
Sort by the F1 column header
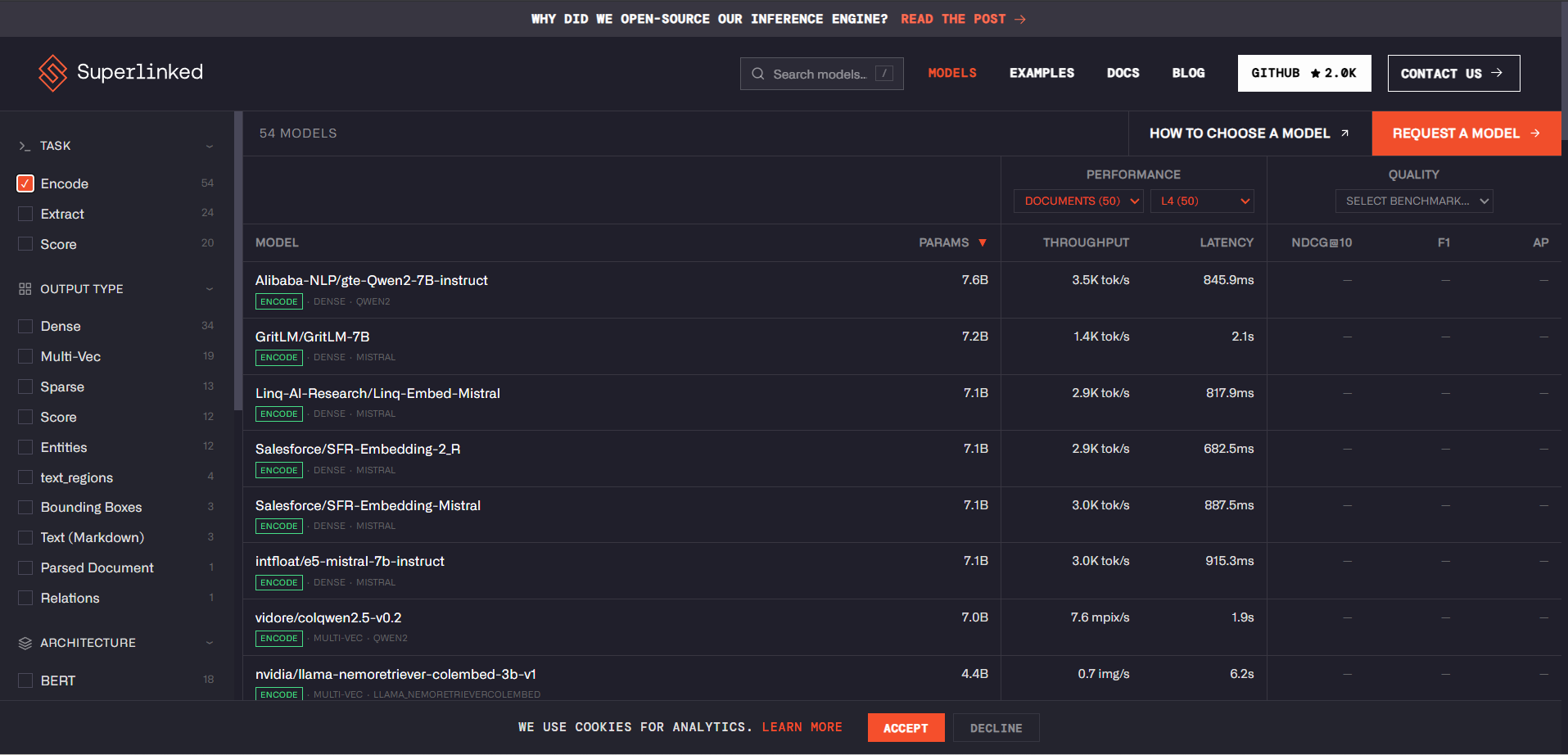(x=1444, y=242)
